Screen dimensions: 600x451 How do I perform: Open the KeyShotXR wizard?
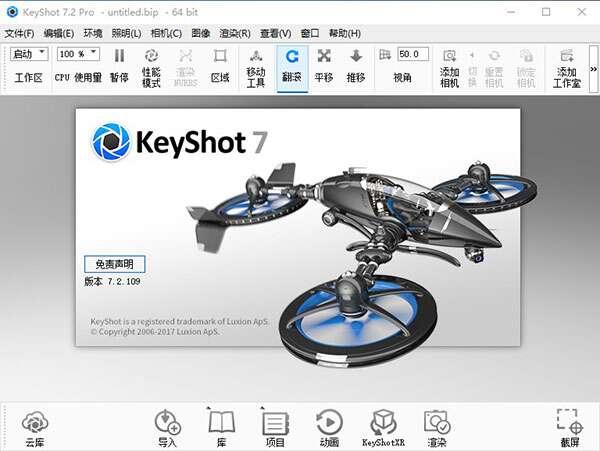click(383, 428)
